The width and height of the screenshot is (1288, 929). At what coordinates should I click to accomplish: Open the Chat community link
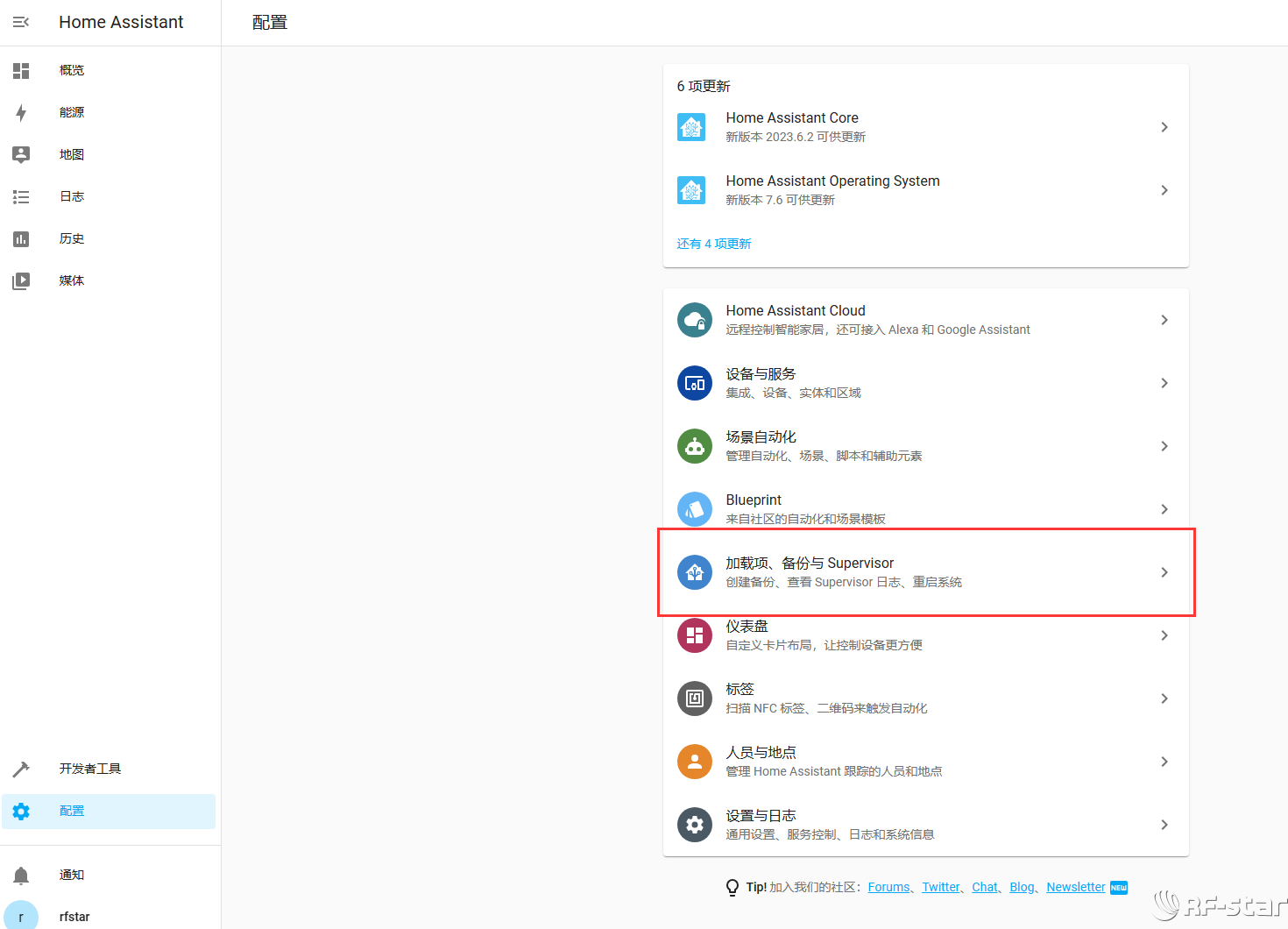point(984,887)
